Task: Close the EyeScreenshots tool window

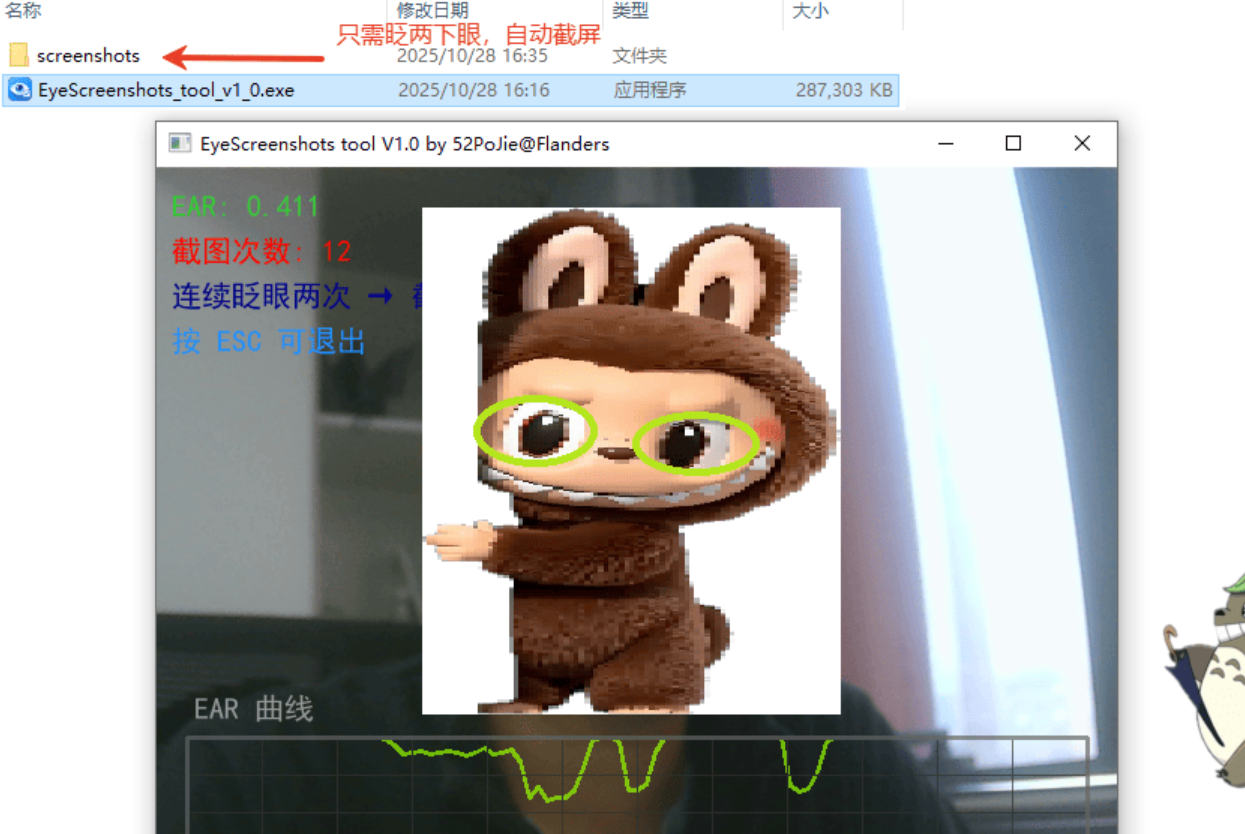Action: pyautogui.click(x=1081, y=144)
